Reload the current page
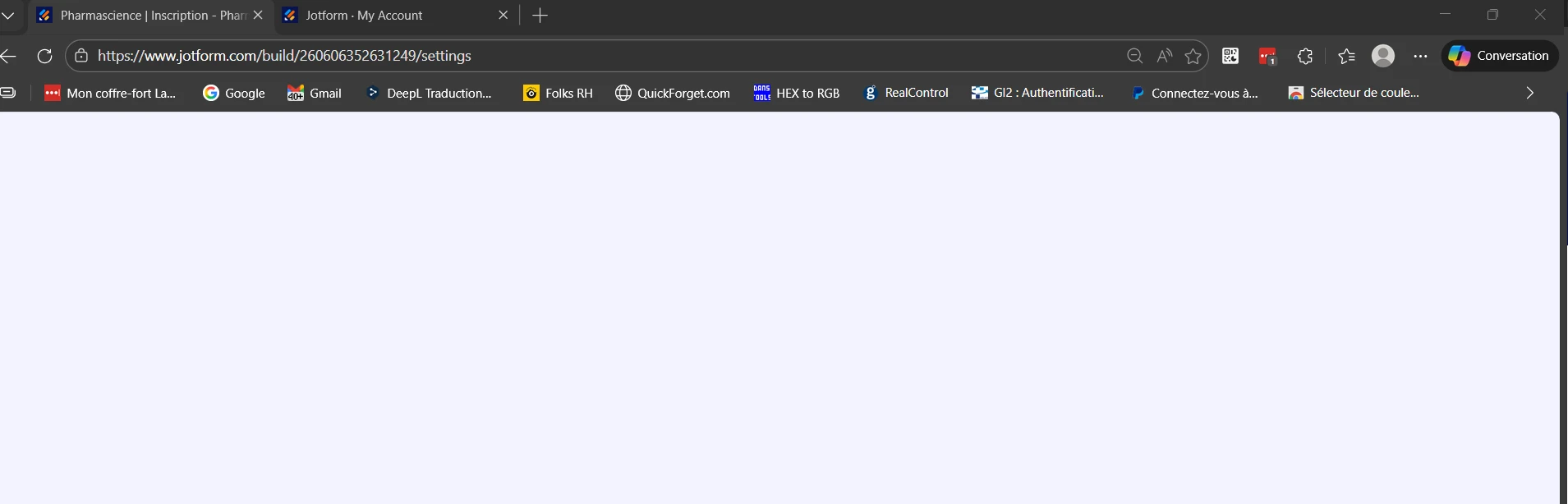The width and height of the screenshot is (1568, 504). [x=45, y=56]
